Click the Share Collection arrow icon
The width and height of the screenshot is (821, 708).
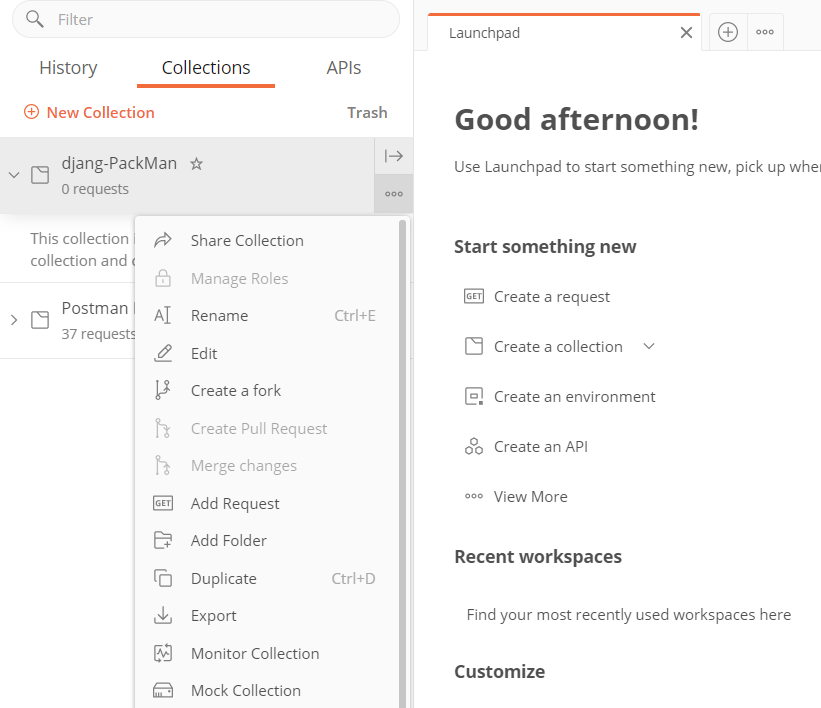pos(163,240)
